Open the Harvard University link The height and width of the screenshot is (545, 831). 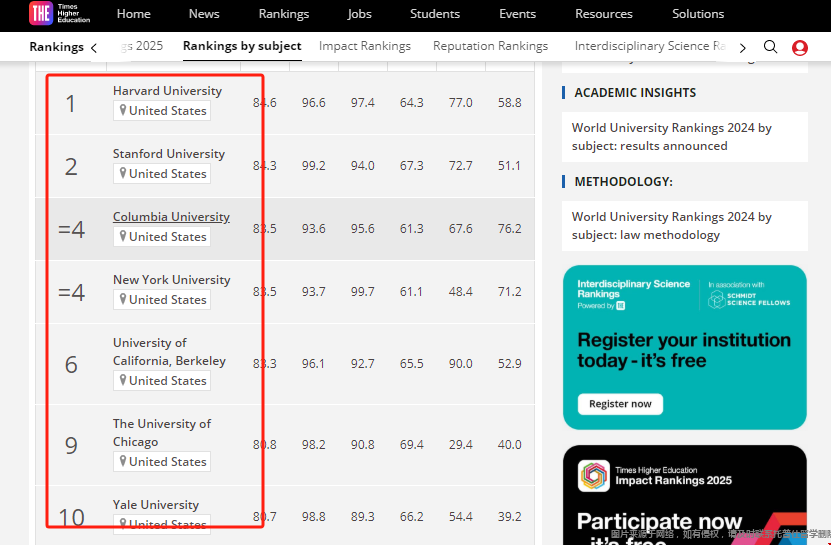[x=167, y=91]
